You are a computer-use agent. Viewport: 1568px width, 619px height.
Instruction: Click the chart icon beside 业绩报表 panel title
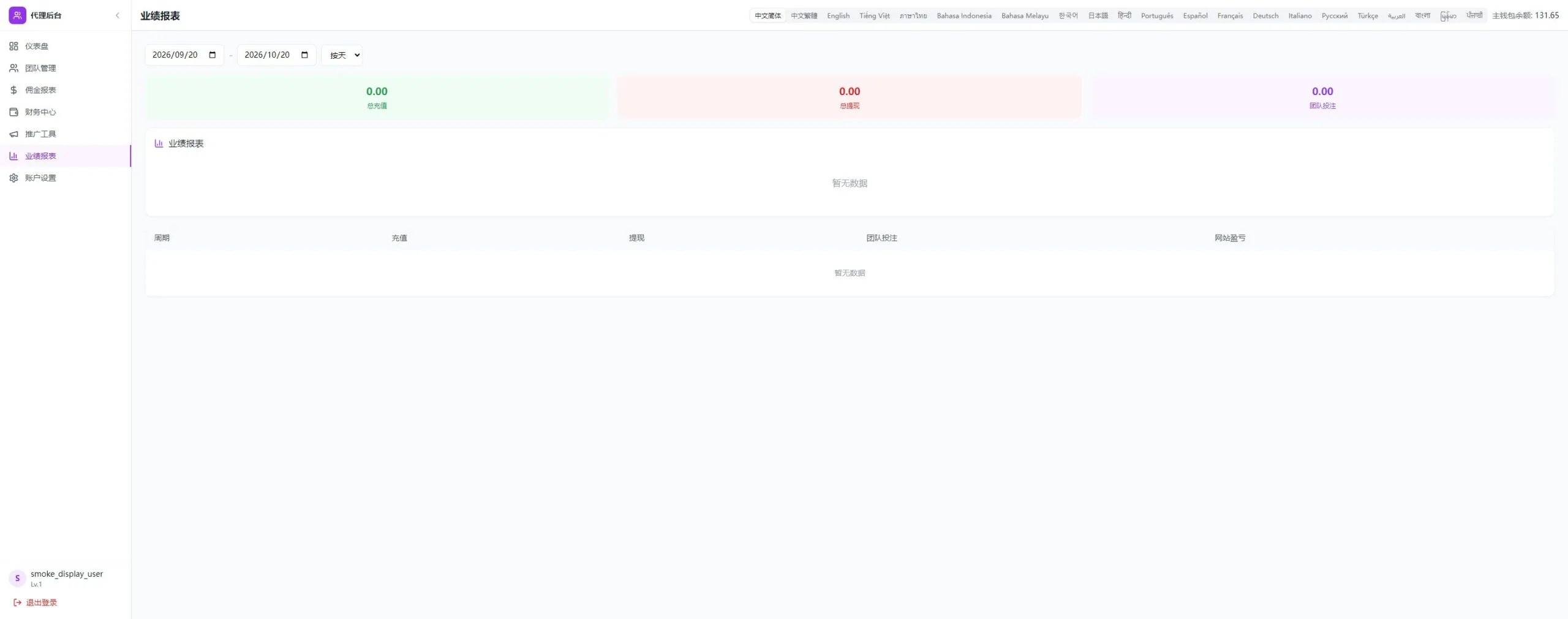pyautogui.click(x=159, y=143)
